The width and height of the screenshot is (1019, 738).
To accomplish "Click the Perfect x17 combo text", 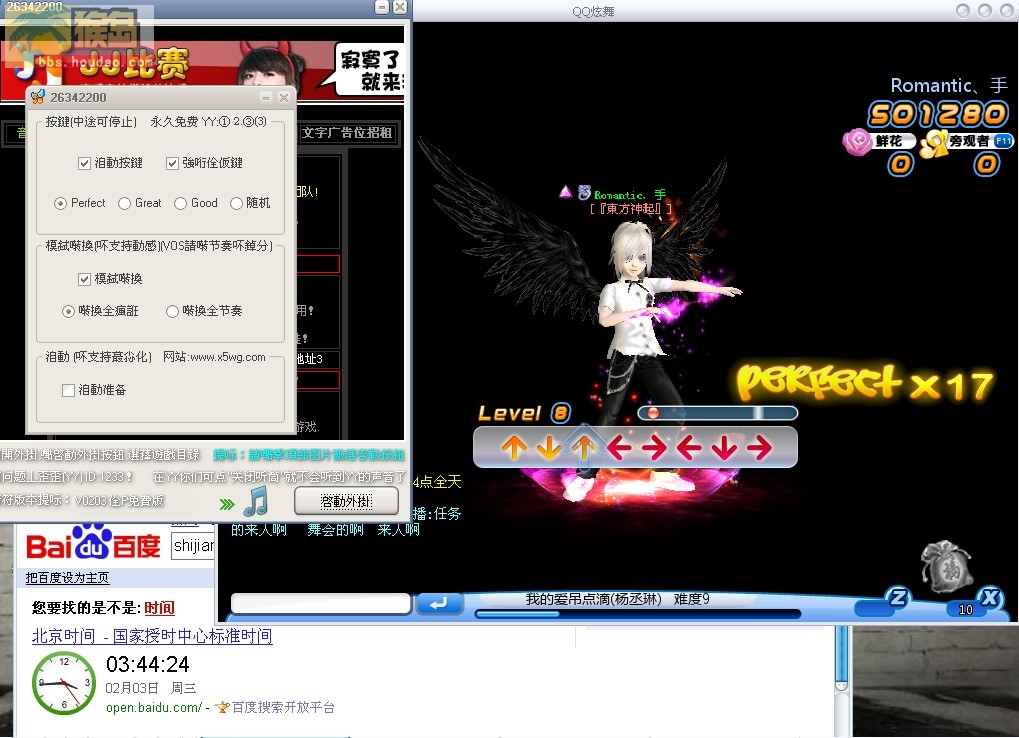I will click(x=865, y=382).
